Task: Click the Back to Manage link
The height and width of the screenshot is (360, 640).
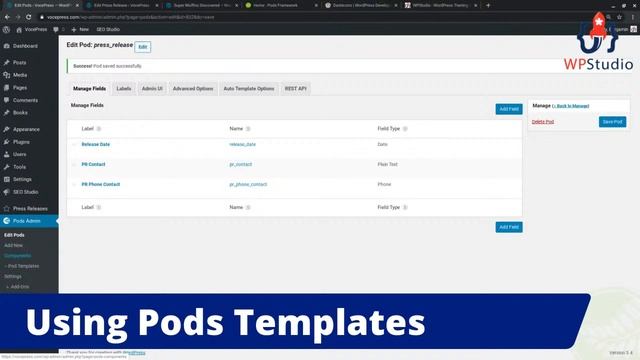Action: coord(570,106)
